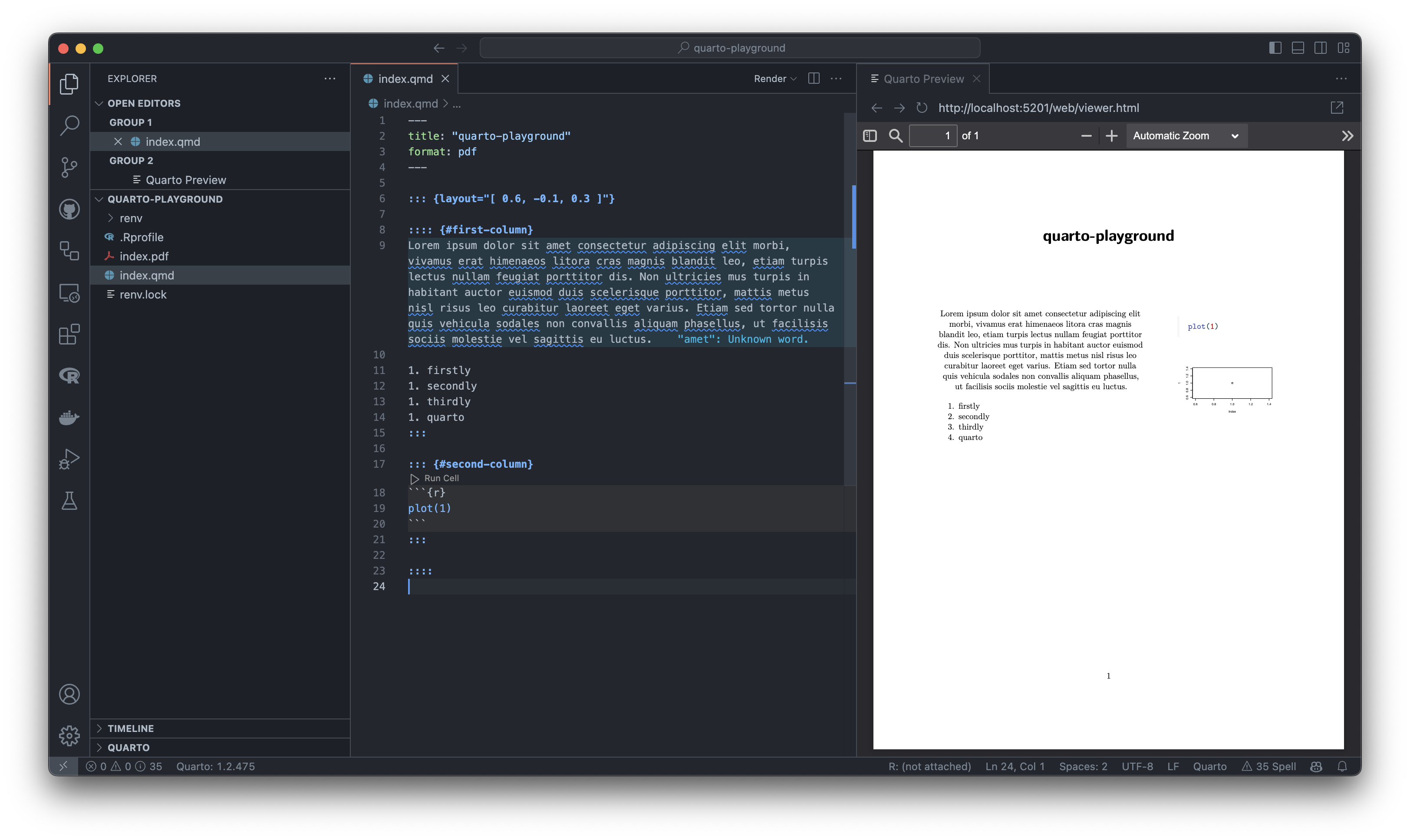Go back in Quarto Preview browser
The image size is (1410, 840).
(x=877, y=108)
